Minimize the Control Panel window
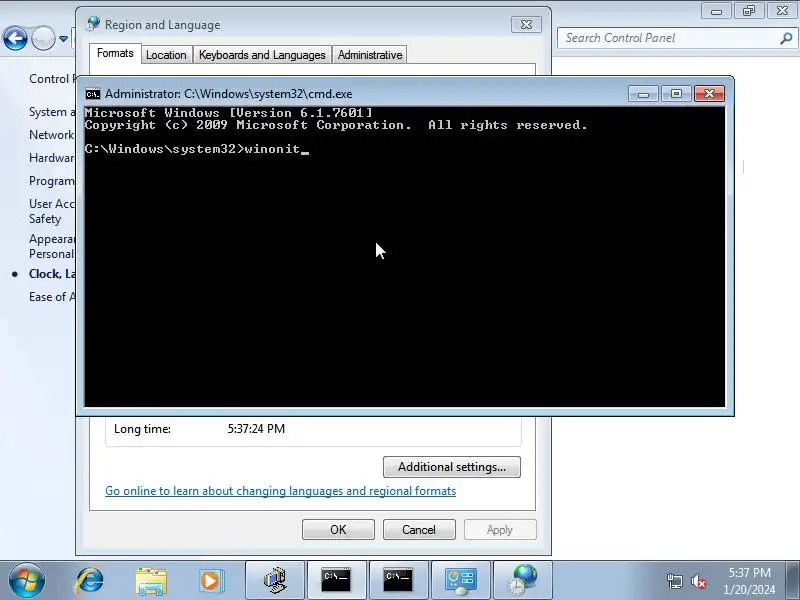This screenshot has height=600, width=800. pyautogui.click(x=716, y=11)
